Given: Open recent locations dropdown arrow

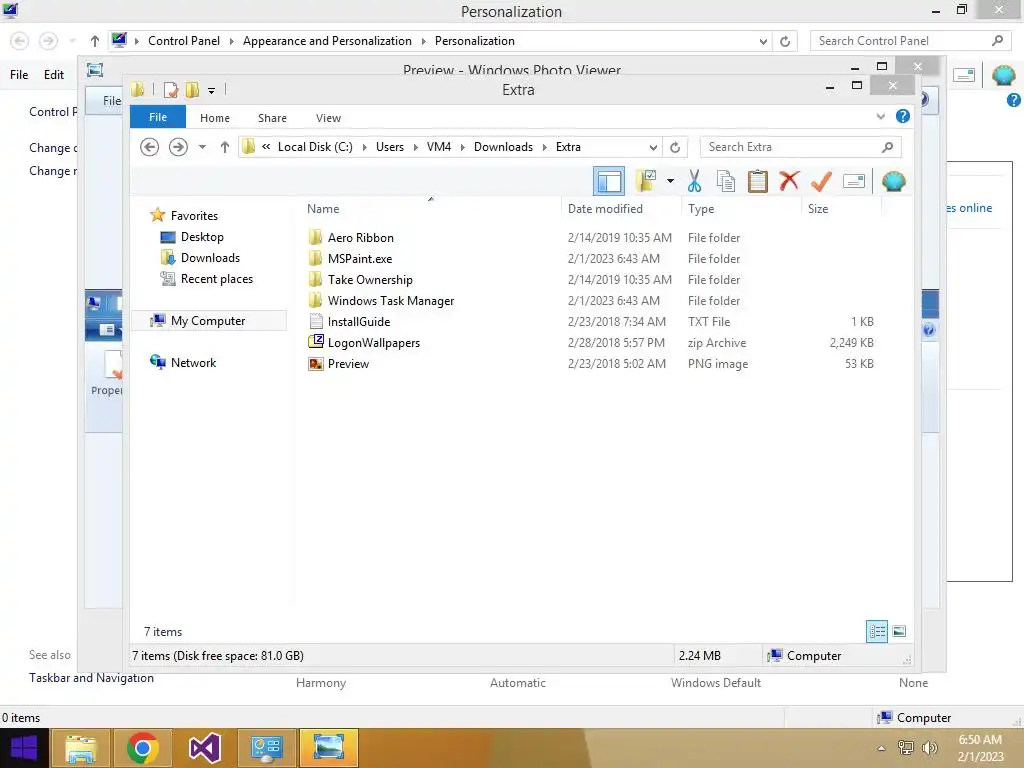Looking at the screenshot, I should 202,147.
